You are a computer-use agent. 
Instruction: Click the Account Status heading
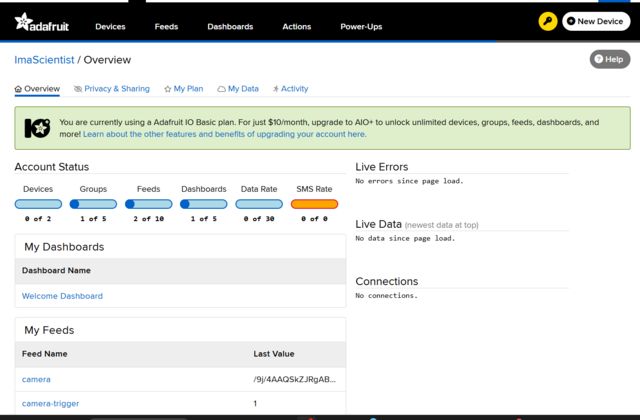pos(52,167)
